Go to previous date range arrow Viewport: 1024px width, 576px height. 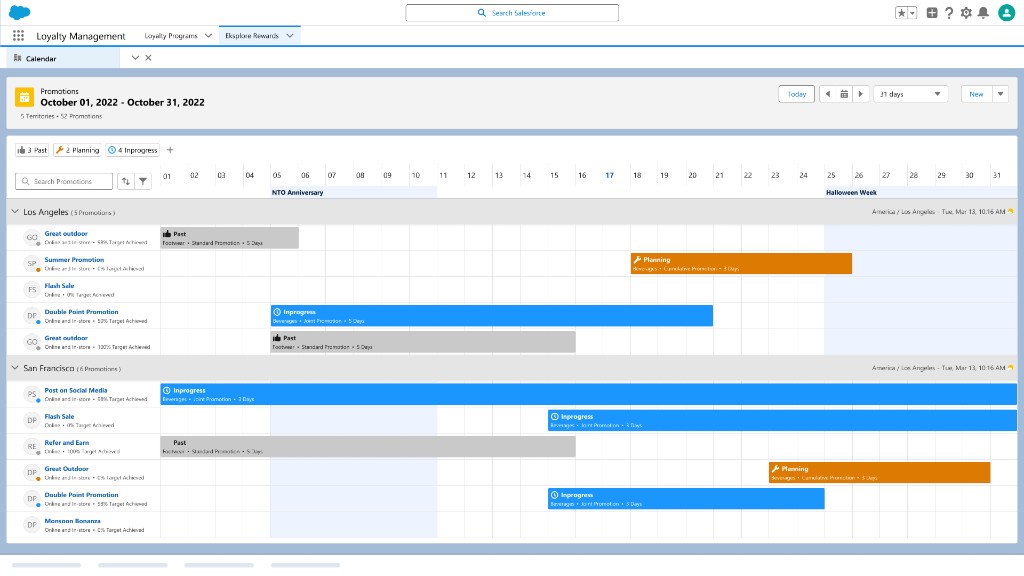point(827,94)
